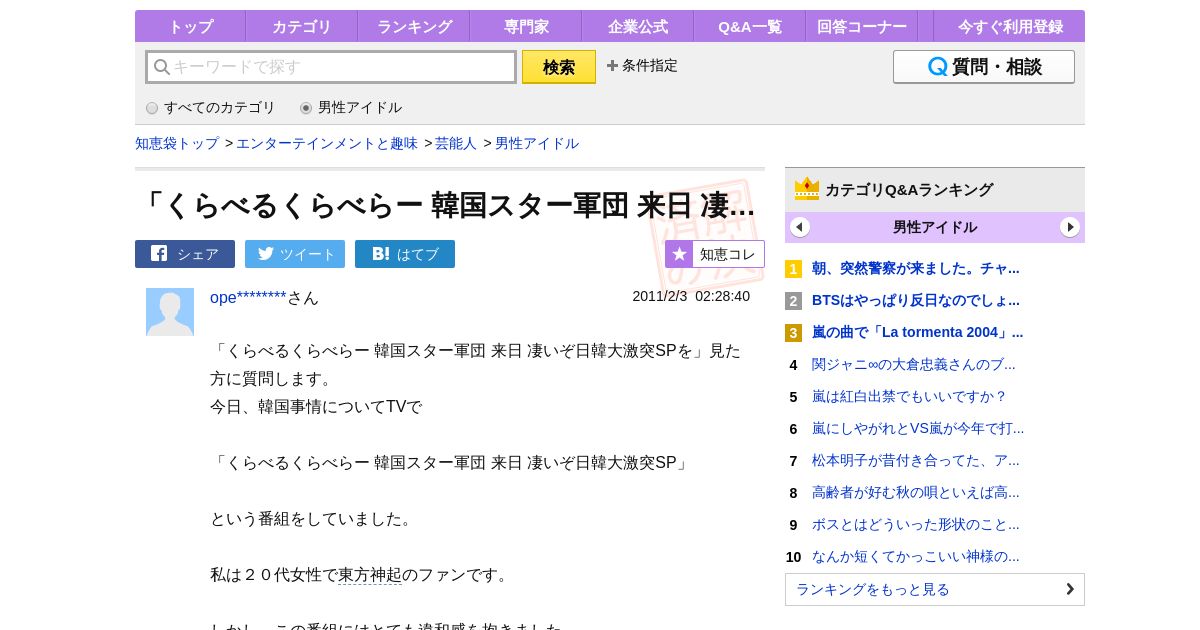The width and height of the screenshot is (1200, 630).
Task: Open the ランキング navigation tab
Action: pos(414,27)
